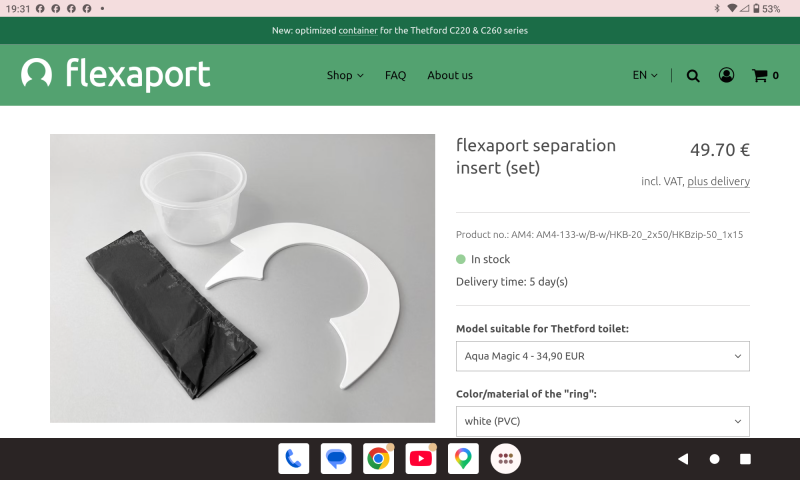The image size is (800, 480).
Task: Open the white (PVC) ring color dropdown
Action: pos(603,421)
